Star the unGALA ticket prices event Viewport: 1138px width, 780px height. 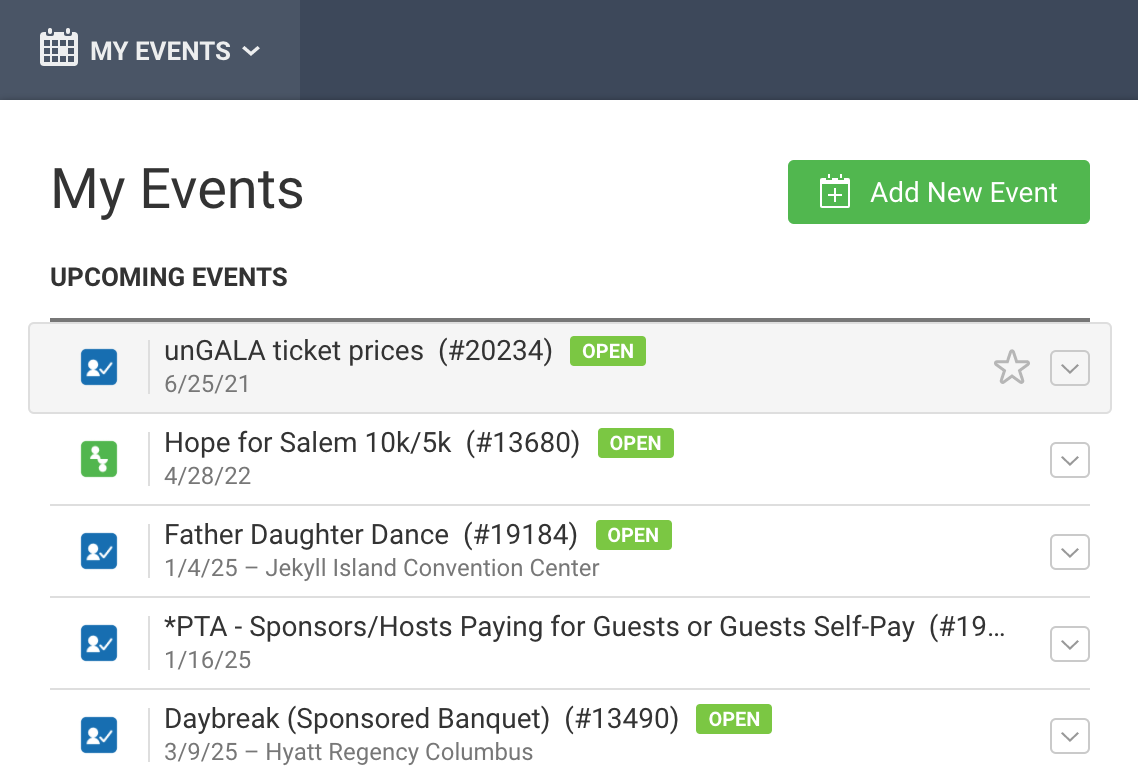point(1011,368)
